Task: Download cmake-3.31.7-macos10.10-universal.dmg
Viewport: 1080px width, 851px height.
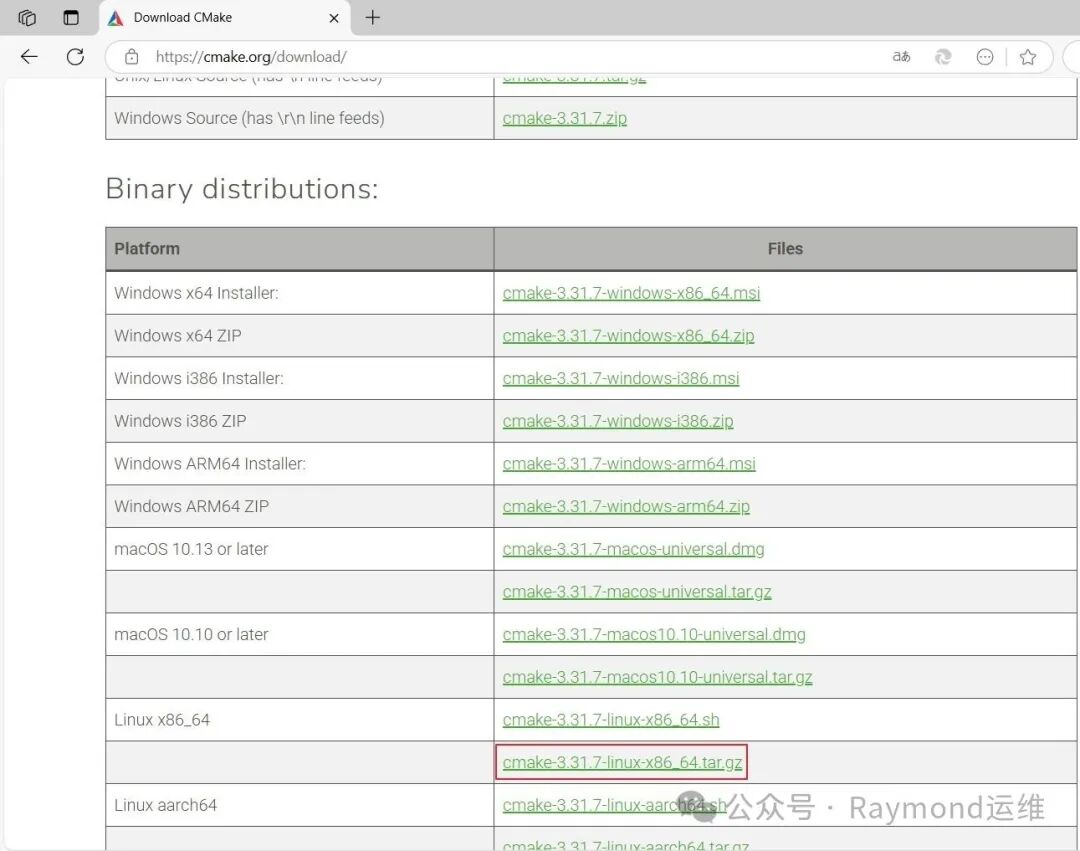Action: tap(654, 635)
